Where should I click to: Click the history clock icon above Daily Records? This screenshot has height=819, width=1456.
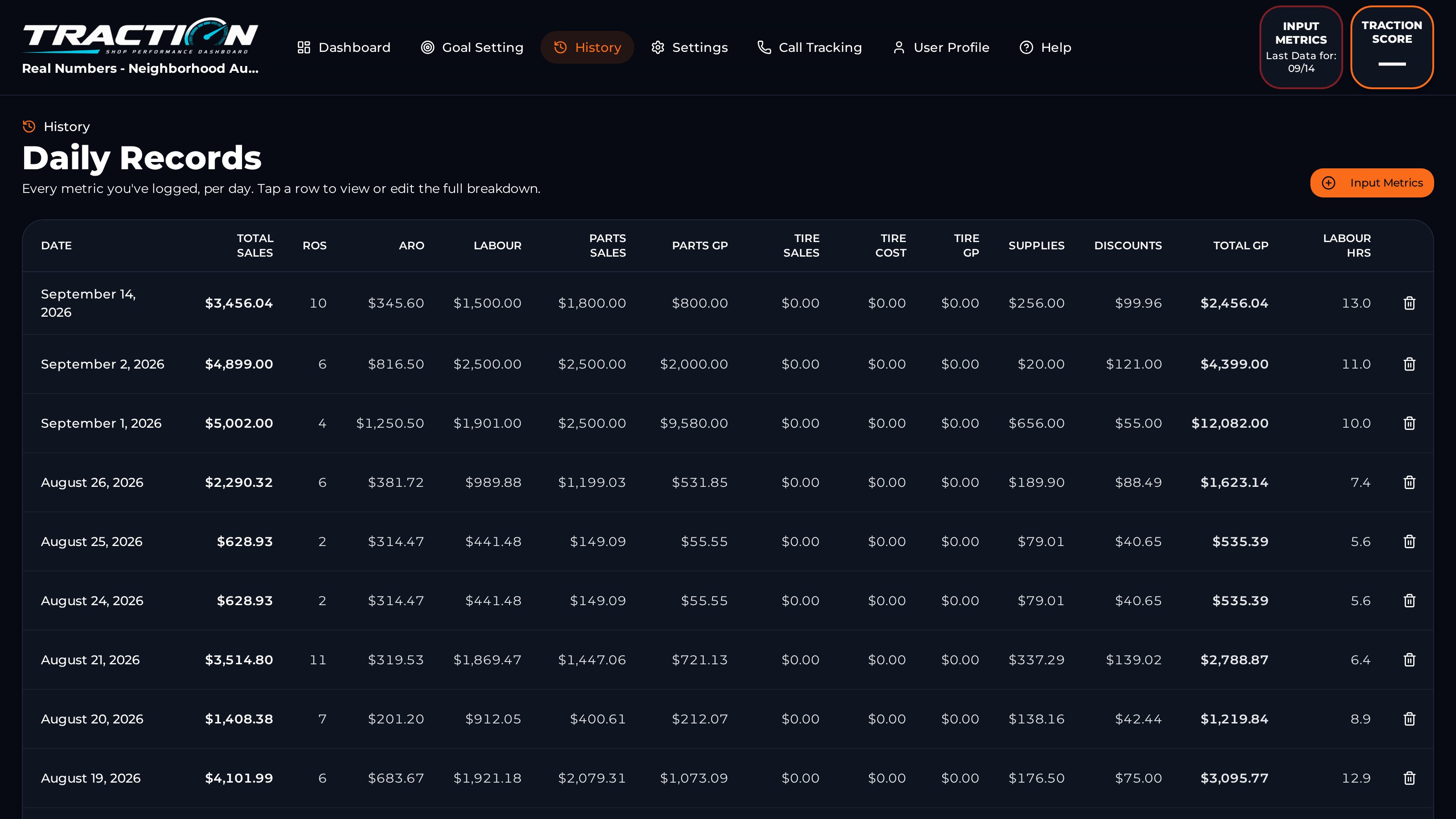pyautogui.click(x=29, y=126)
